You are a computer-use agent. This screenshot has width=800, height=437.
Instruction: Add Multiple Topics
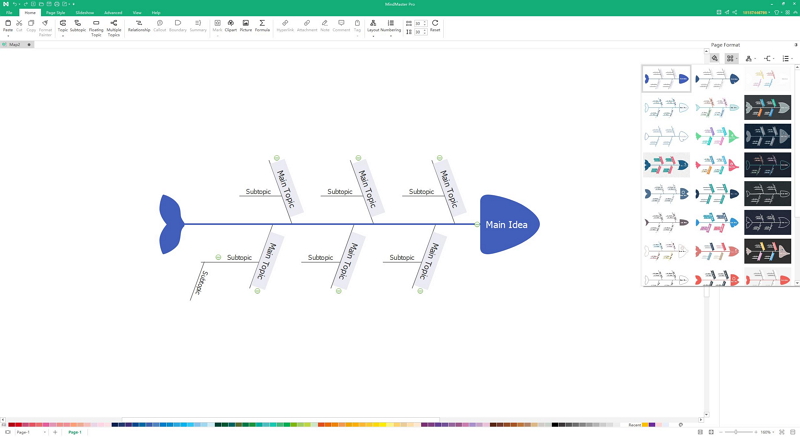click(x=114, y=26)
